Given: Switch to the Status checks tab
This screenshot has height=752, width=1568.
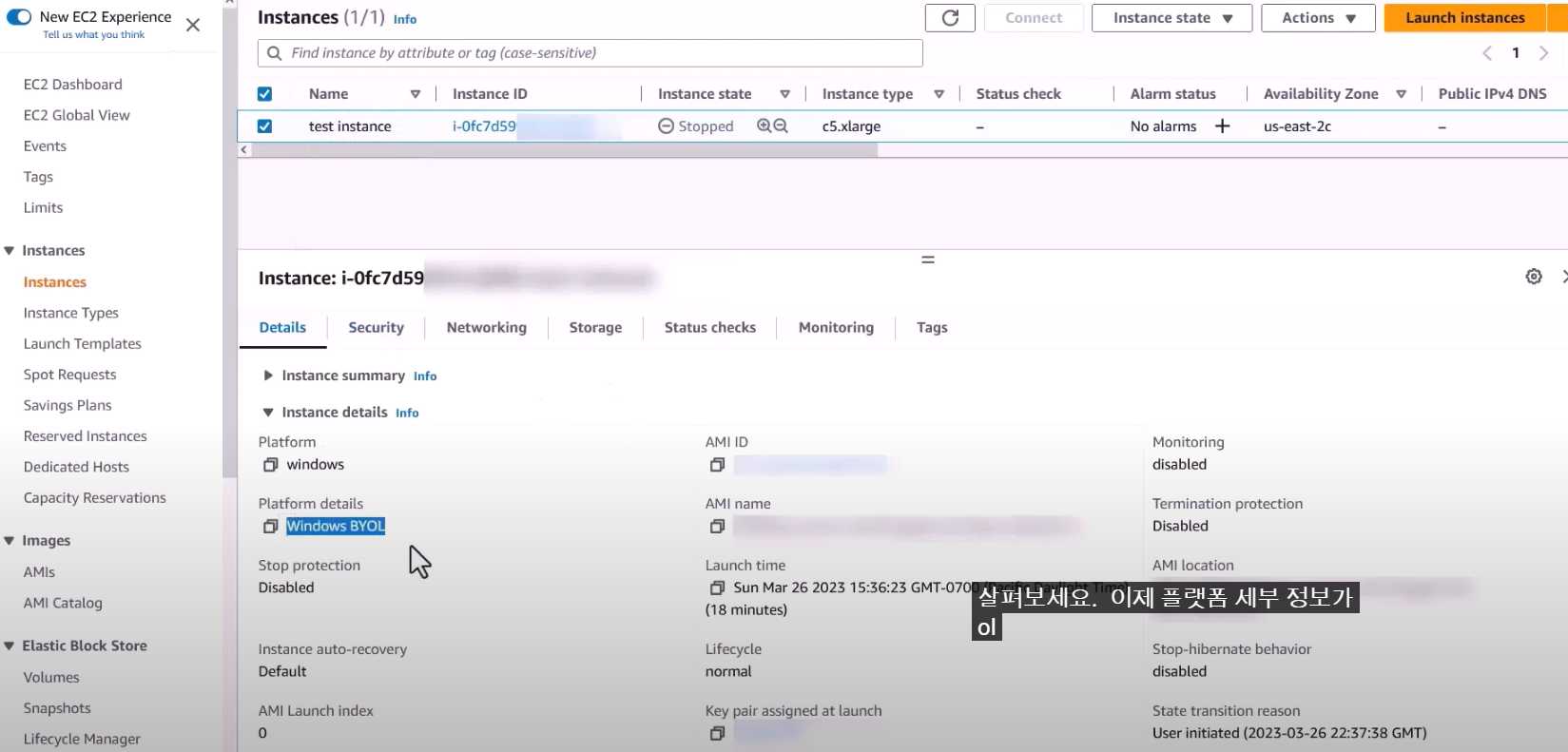Looking at the screenshot, I should click(x=709, y=327).
